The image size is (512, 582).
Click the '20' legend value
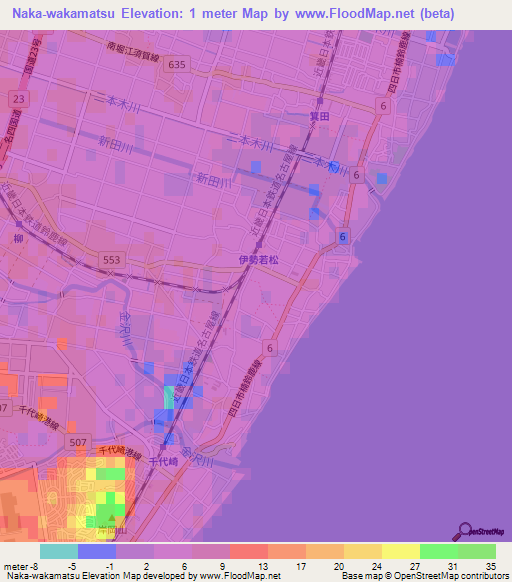[338, 566]
